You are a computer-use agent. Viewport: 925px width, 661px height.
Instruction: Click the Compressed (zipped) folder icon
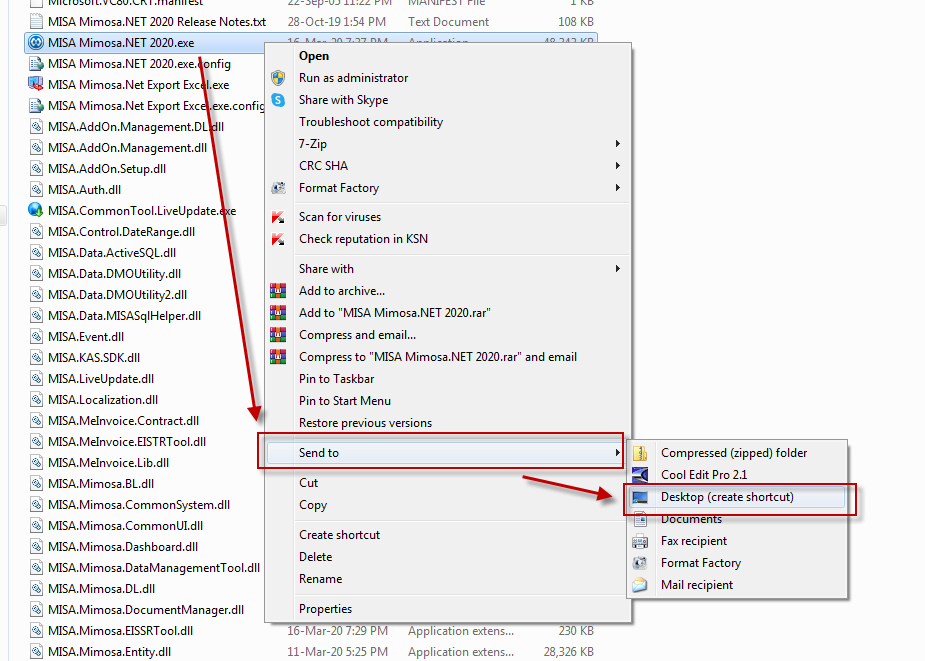[640, 453]
